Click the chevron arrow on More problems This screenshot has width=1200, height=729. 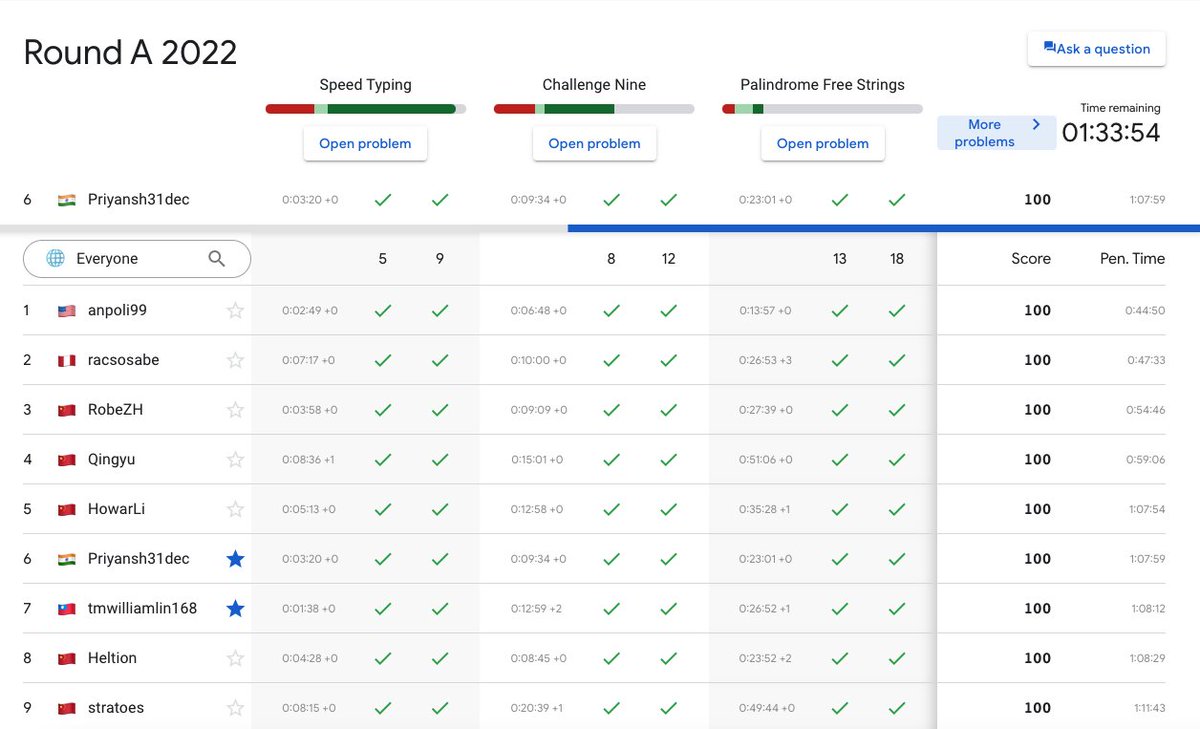tap(1036, 124)
